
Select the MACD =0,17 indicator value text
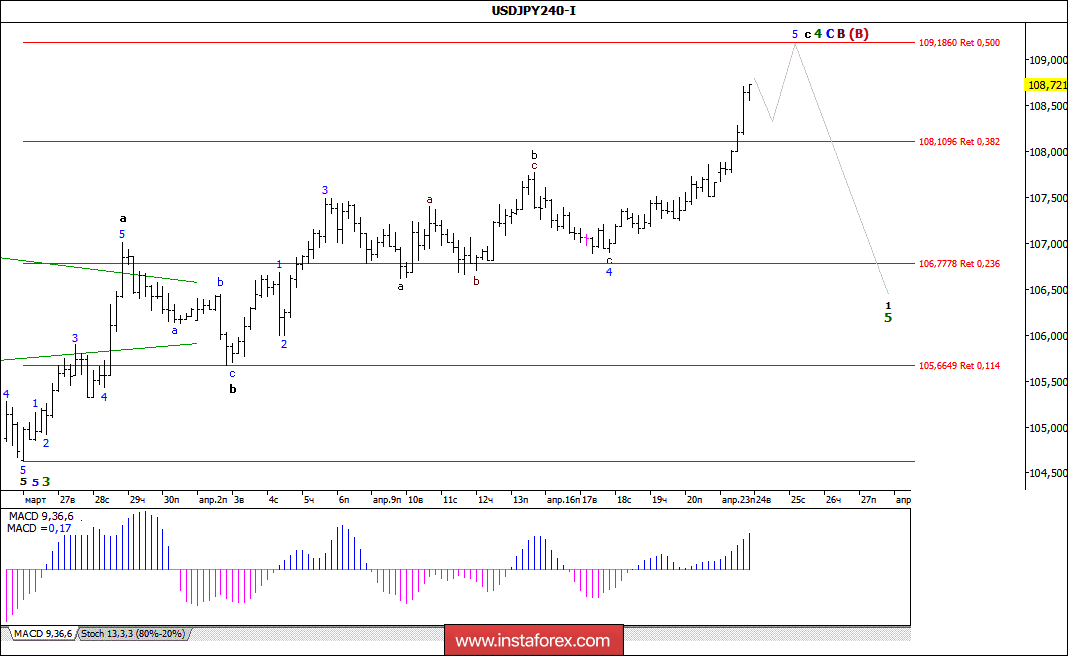coord(39,528)
